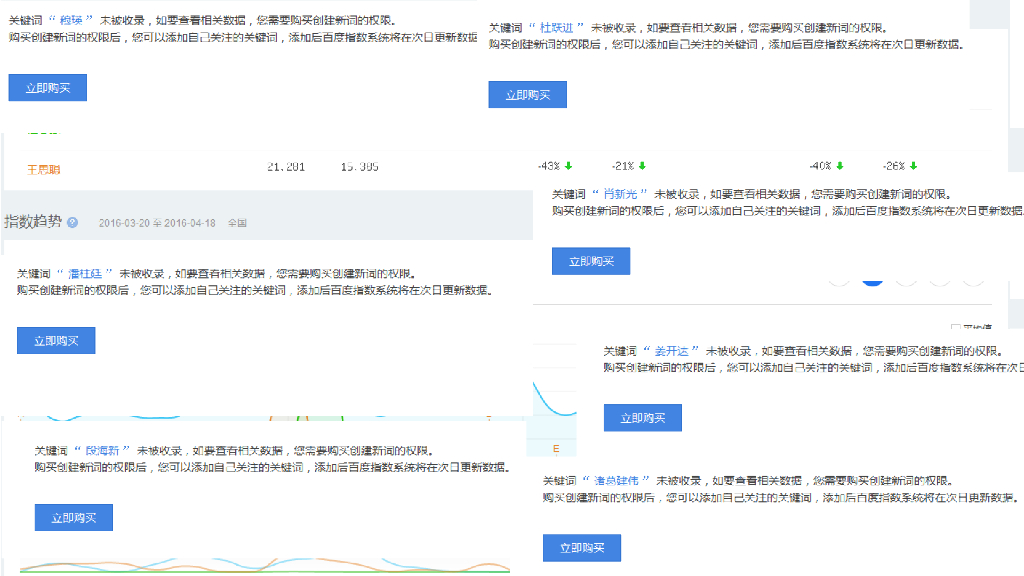This screenshot has width=1024, height=576.
Task: Open the 2016-03-20 至 2016-04-18 date range picker
Action: click(x=157, y=223)
